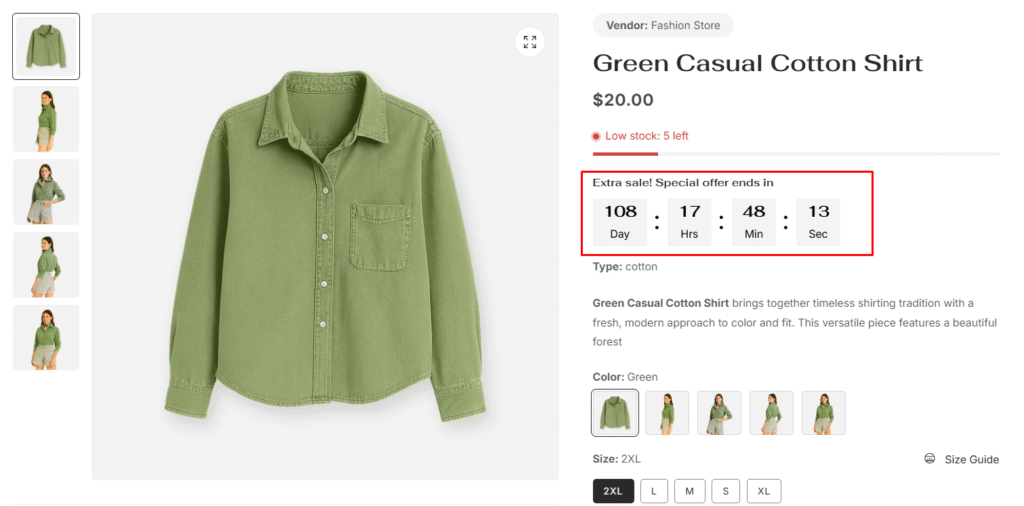Click the red low stock indicator dot
Viewport: 1024px width, 506px height.
[596, 136]
